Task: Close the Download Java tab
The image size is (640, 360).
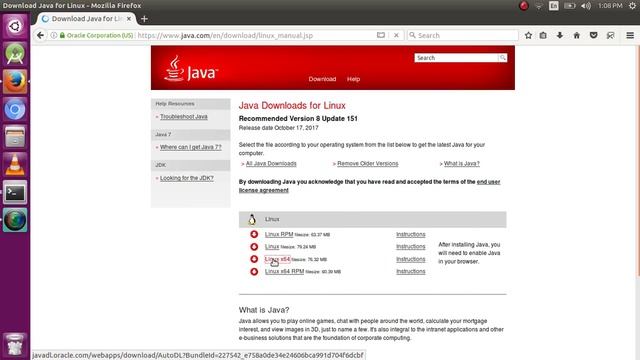Action: 129,19
